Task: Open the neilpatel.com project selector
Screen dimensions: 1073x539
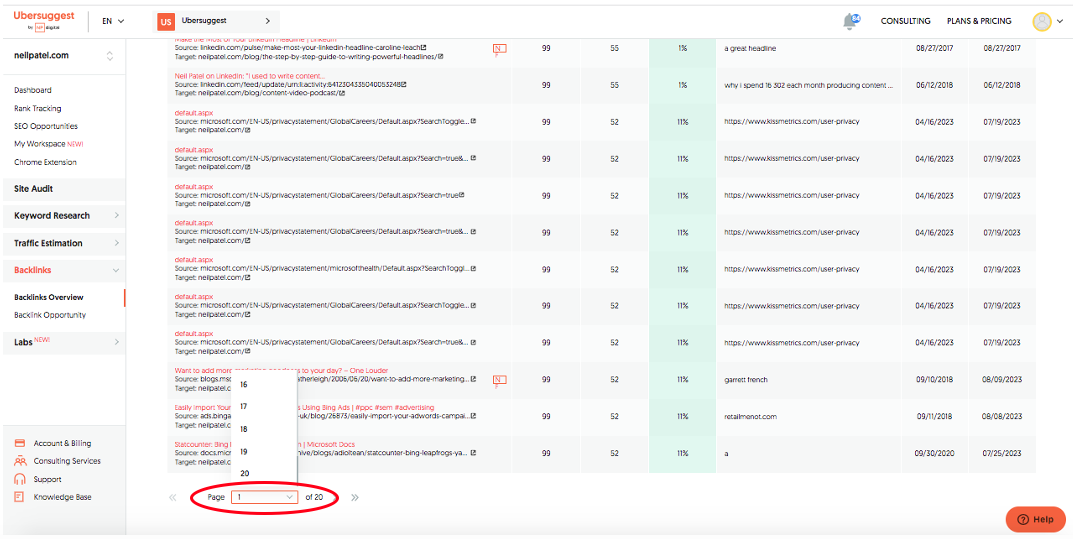Action: click(x=62, y=56)
